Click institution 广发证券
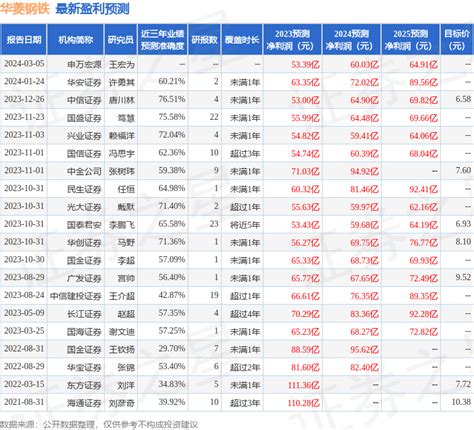The image size is (474, 430). 84,278
